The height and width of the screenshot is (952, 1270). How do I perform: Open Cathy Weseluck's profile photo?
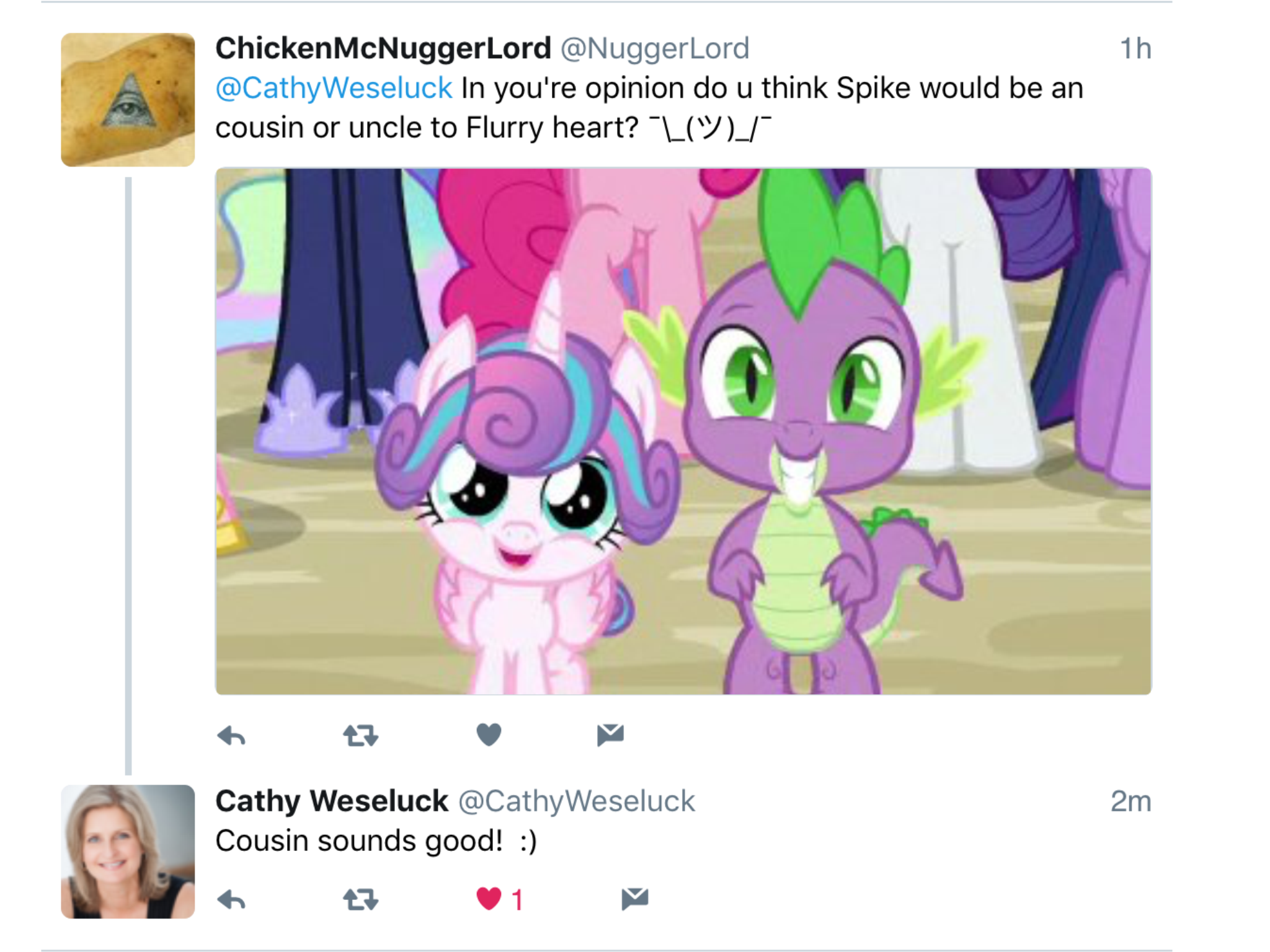(x=128, y=852)
